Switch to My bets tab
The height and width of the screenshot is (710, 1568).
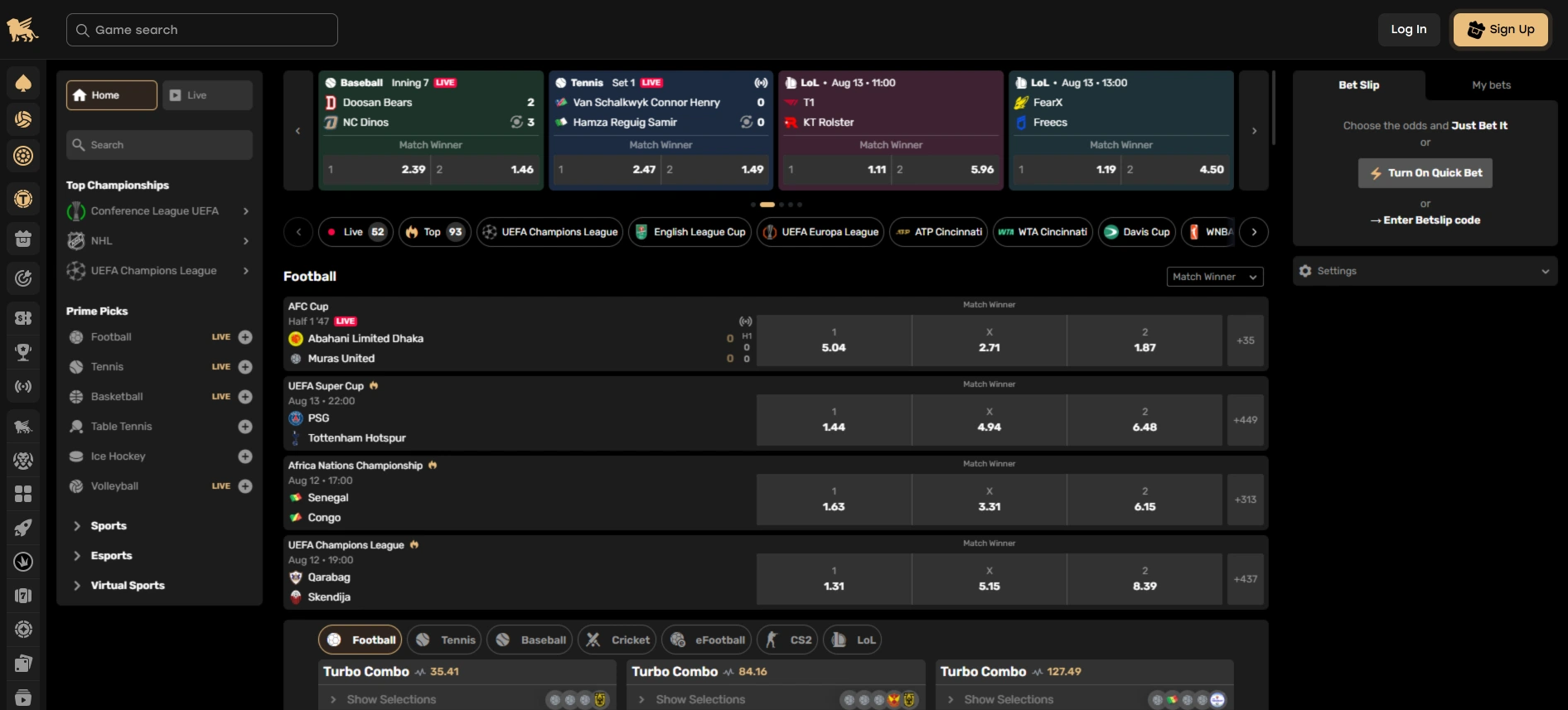click(1491, 85)
